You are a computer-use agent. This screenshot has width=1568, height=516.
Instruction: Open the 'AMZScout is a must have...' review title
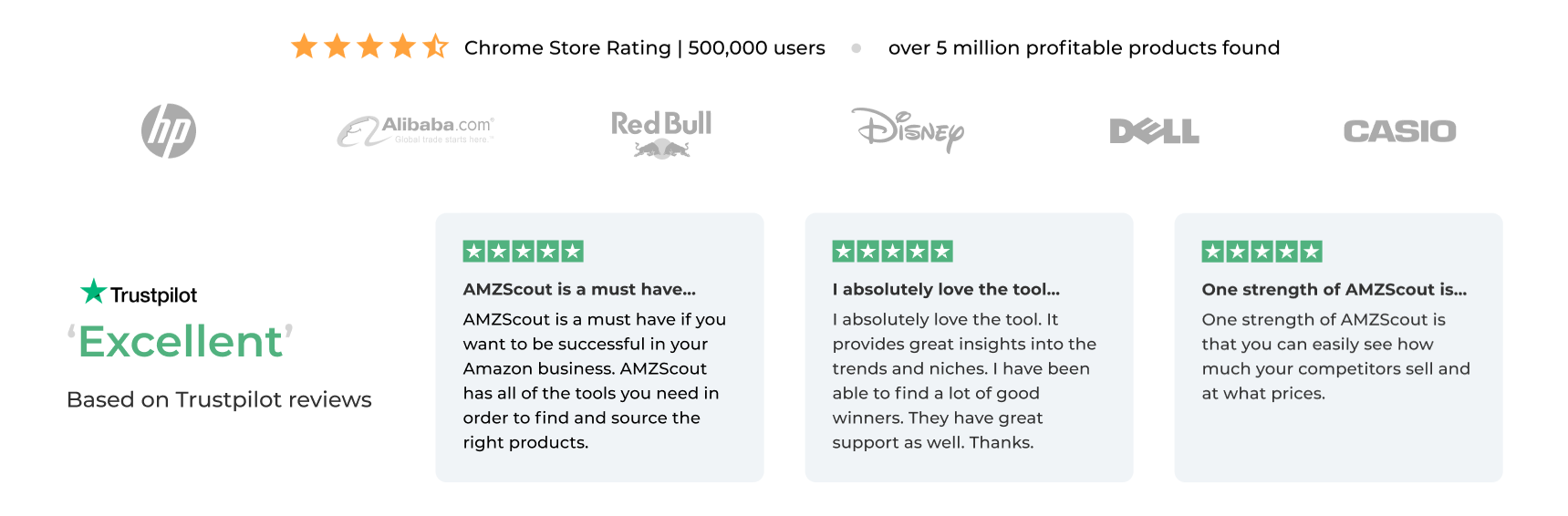[x=579, y=289]
